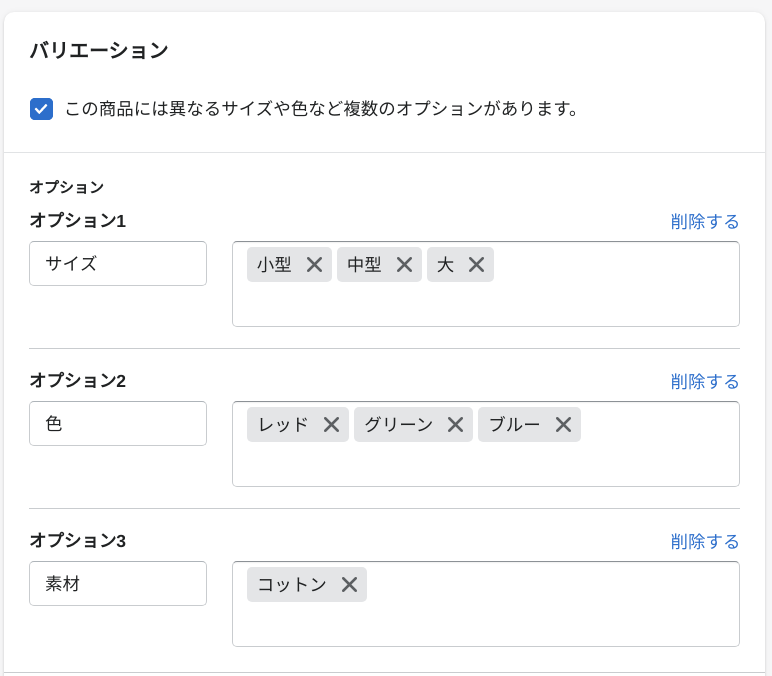Click 削除する link for オプション2
The height and width of the screenshot is (676, 772).
[x=705, y=382]
